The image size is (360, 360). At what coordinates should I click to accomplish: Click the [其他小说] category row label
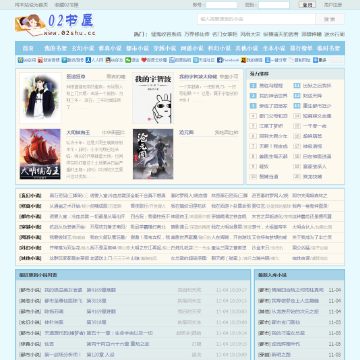(x=30, y=258)
